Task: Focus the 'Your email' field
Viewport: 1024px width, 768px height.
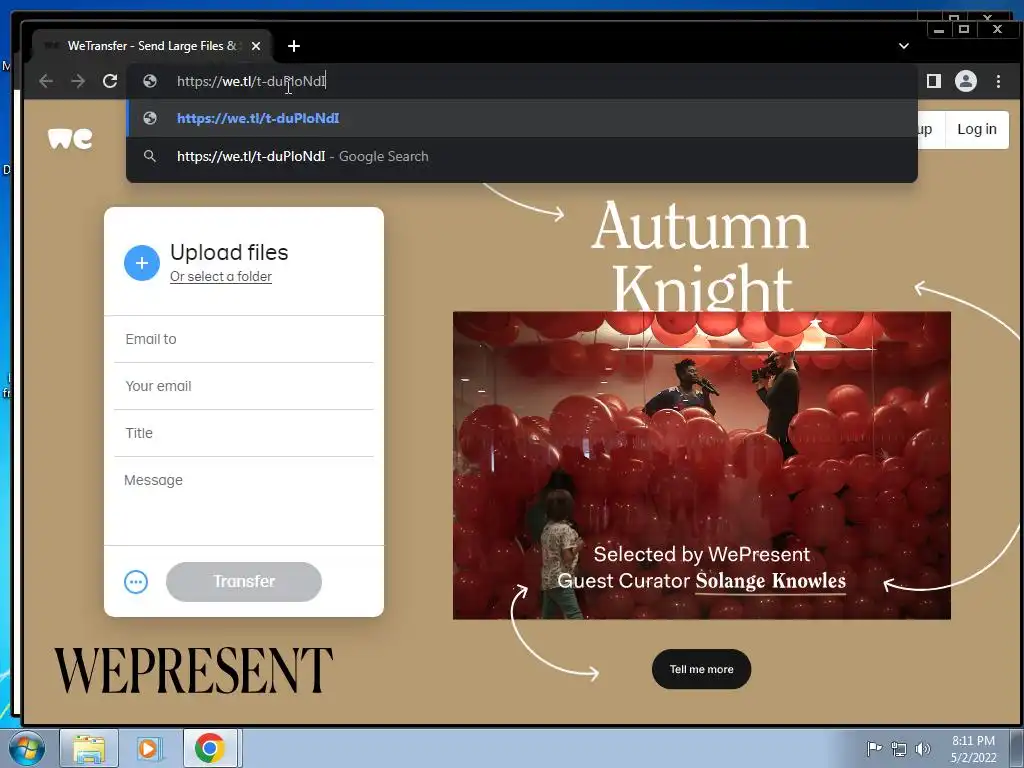Action: 244,386
